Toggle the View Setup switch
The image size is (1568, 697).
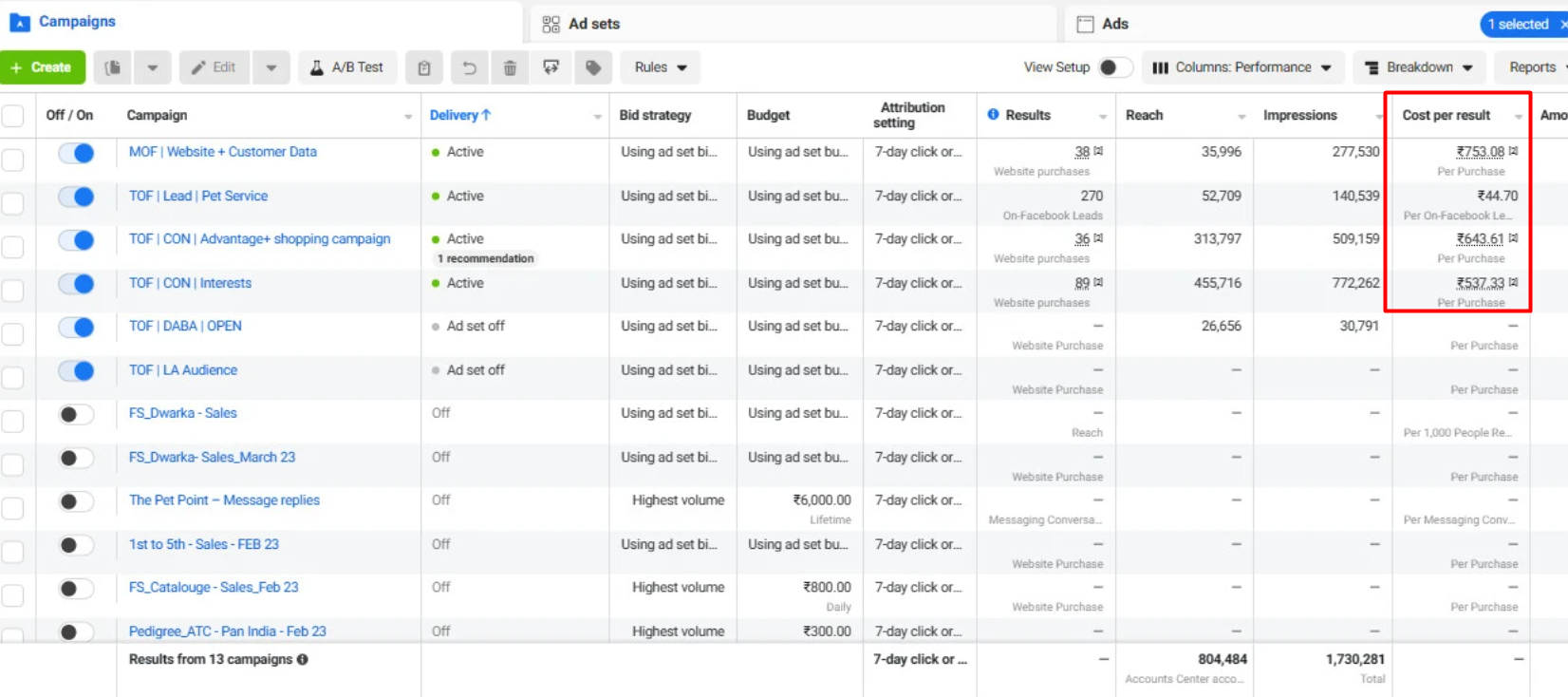pos(1114,67)
